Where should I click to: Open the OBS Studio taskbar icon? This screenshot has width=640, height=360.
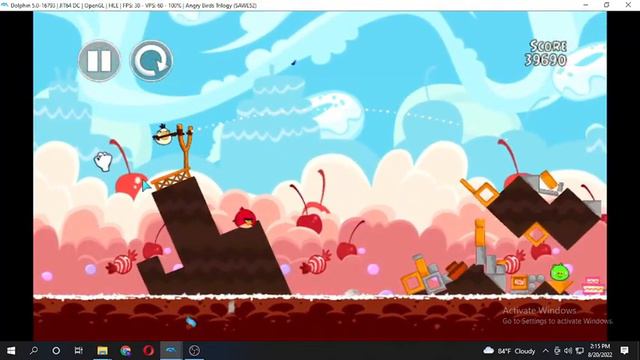point(195,351)
